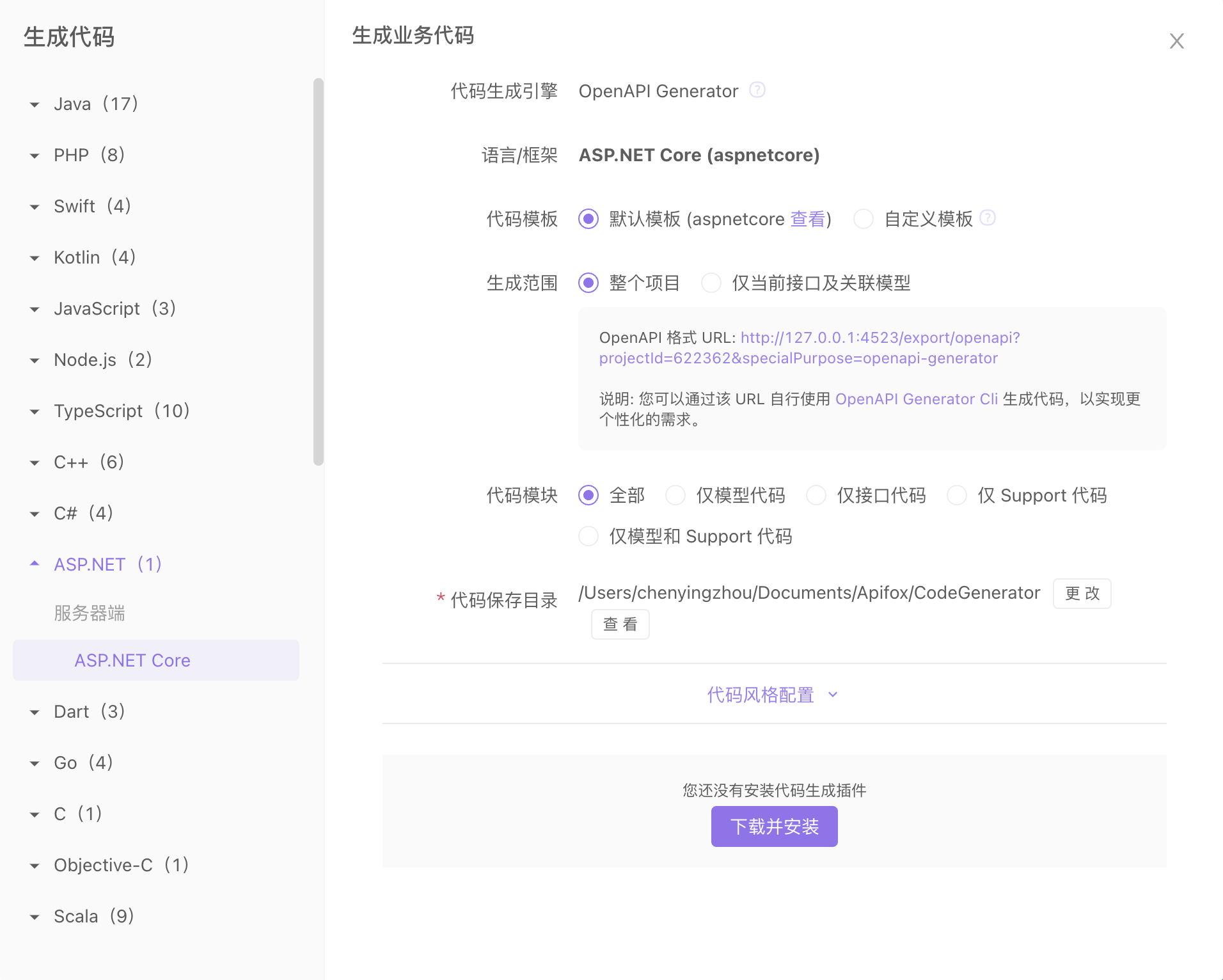Click help icon beside 自定义模板
This screenshot has width=1223, height=980.
pyautogui.click(x=988, y=218)
